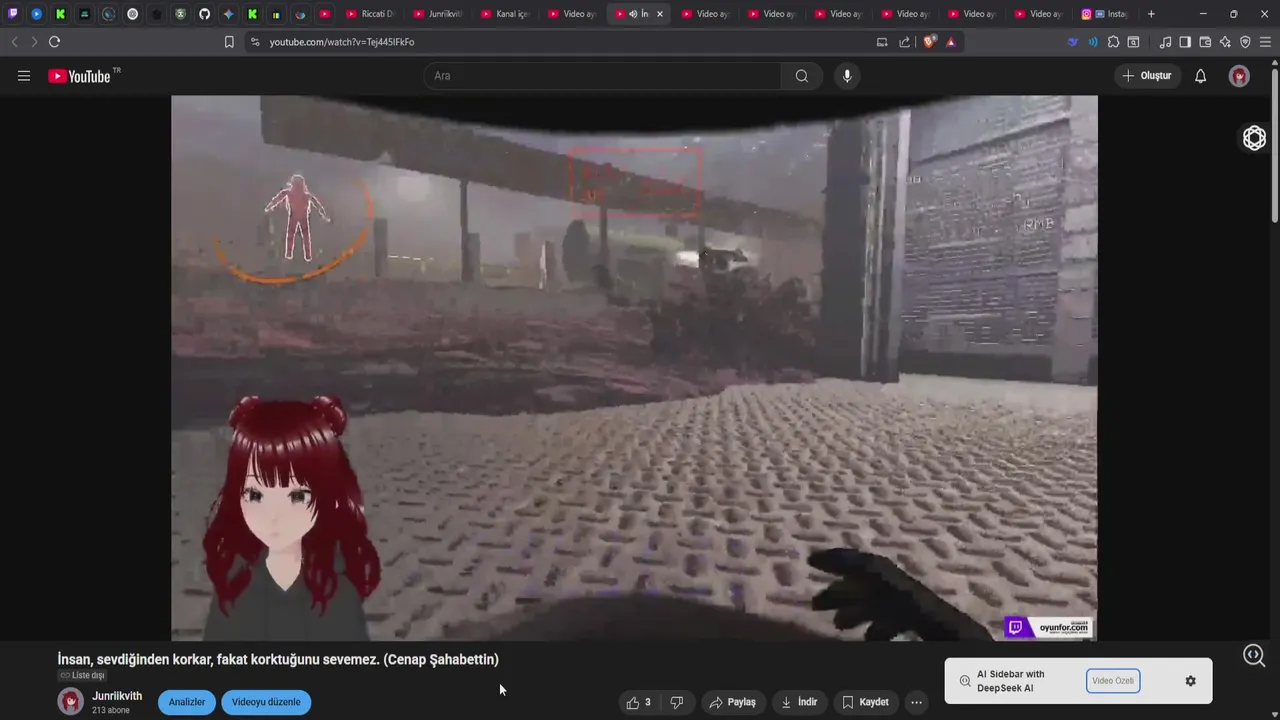Click the Video Özeti summary button

point(1113,681)
